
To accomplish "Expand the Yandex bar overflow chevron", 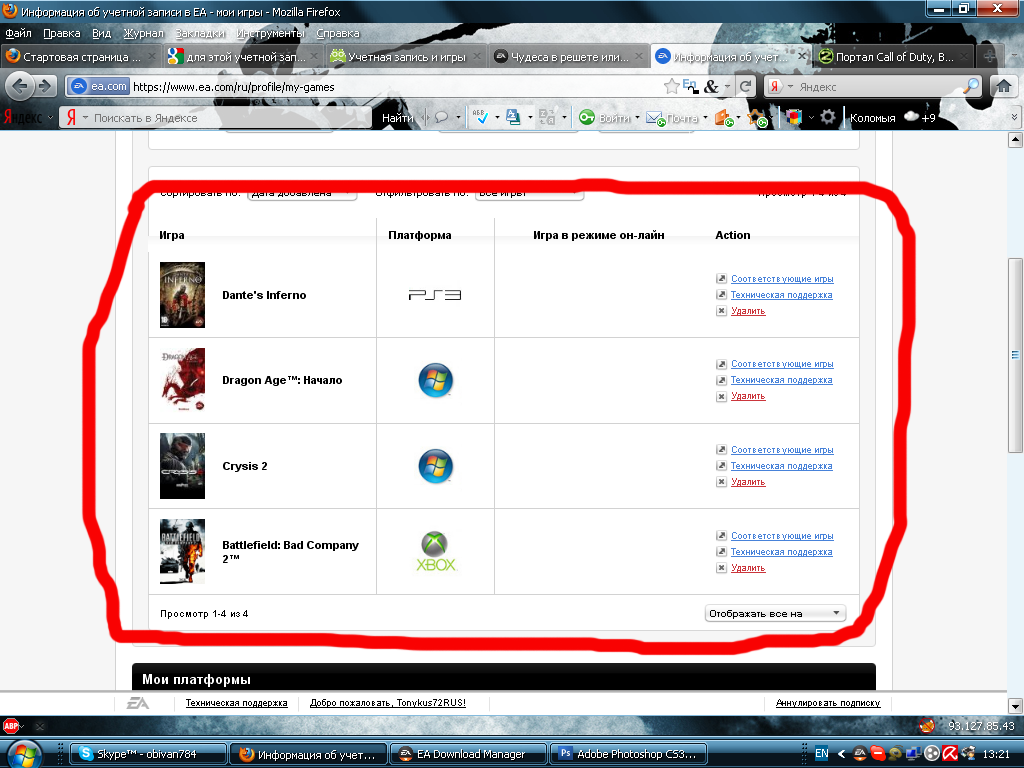I will click(x=1014, y=118).
